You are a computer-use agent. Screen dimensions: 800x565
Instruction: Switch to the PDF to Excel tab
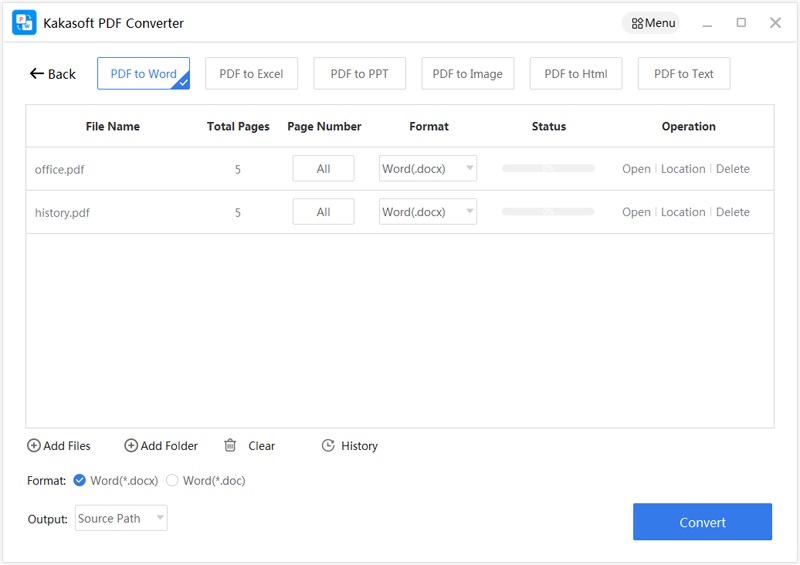(x=251, y=74)
